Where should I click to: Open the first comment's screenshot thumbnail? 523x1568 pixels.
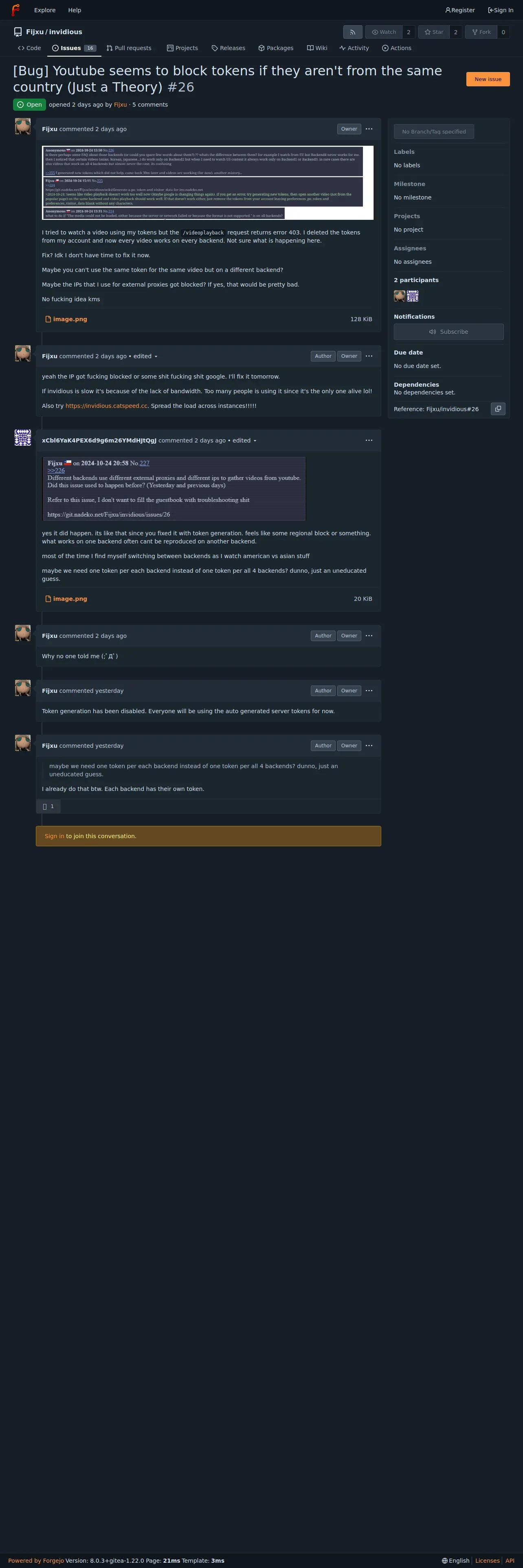[x=208, y=183]
